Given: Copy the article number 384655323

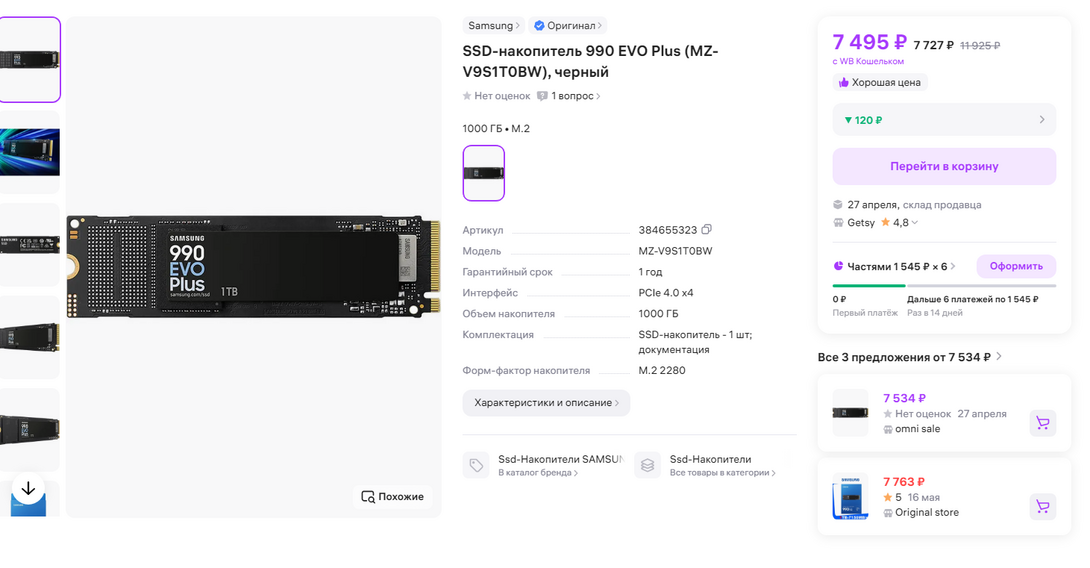Looking at the screenshot, I should pyautogui.click(x=707, y=230).
